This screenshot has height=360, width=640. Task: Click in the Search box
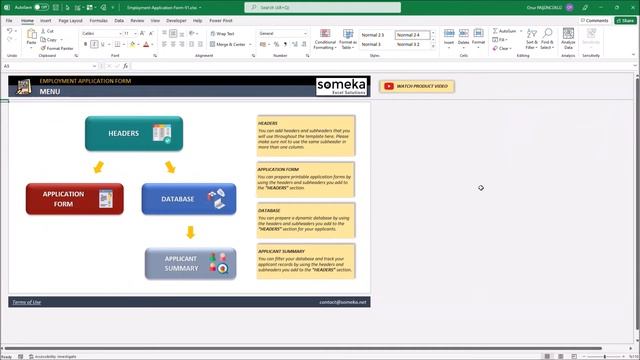click(322, 7)
